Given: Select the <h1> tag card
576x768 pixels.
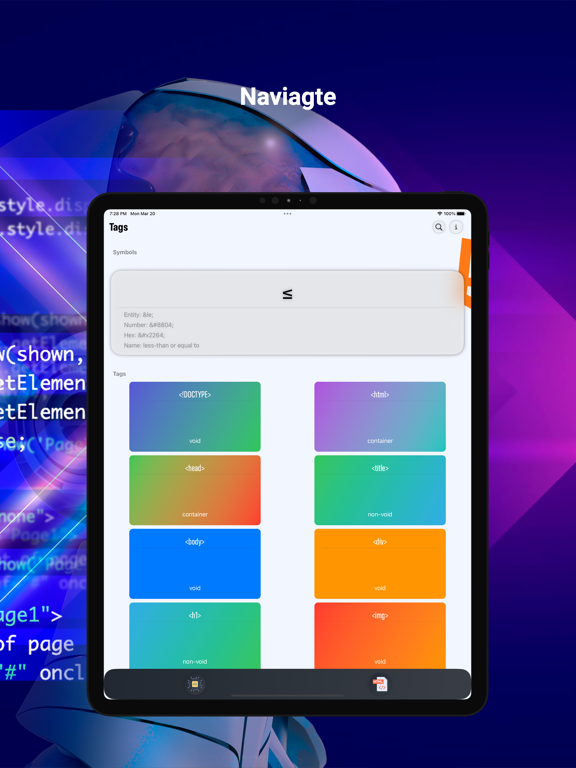Looking at the screenshot, I should click(x=195, y=636).
